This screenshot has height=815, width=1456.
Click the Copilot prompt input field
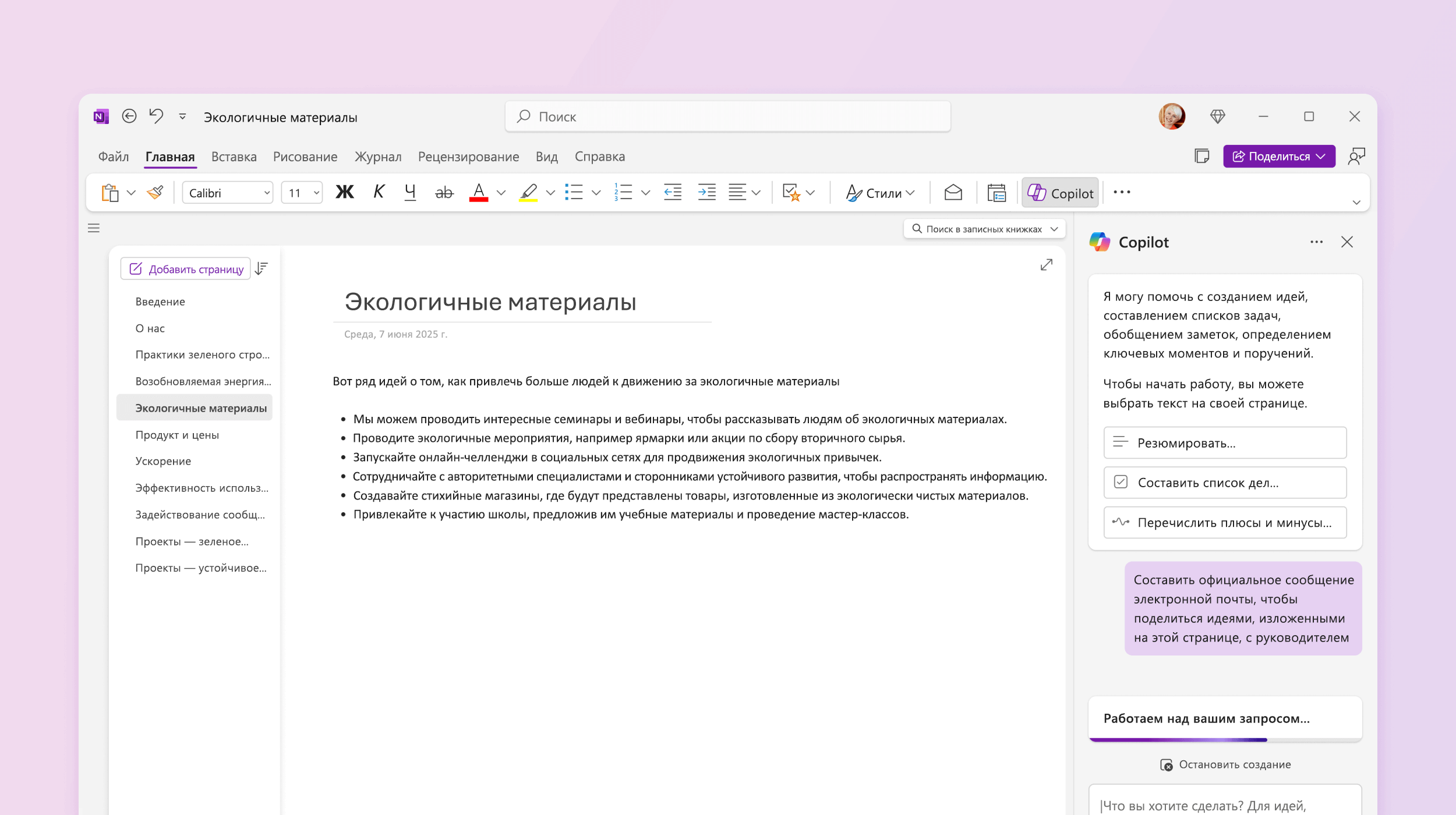1225,800
